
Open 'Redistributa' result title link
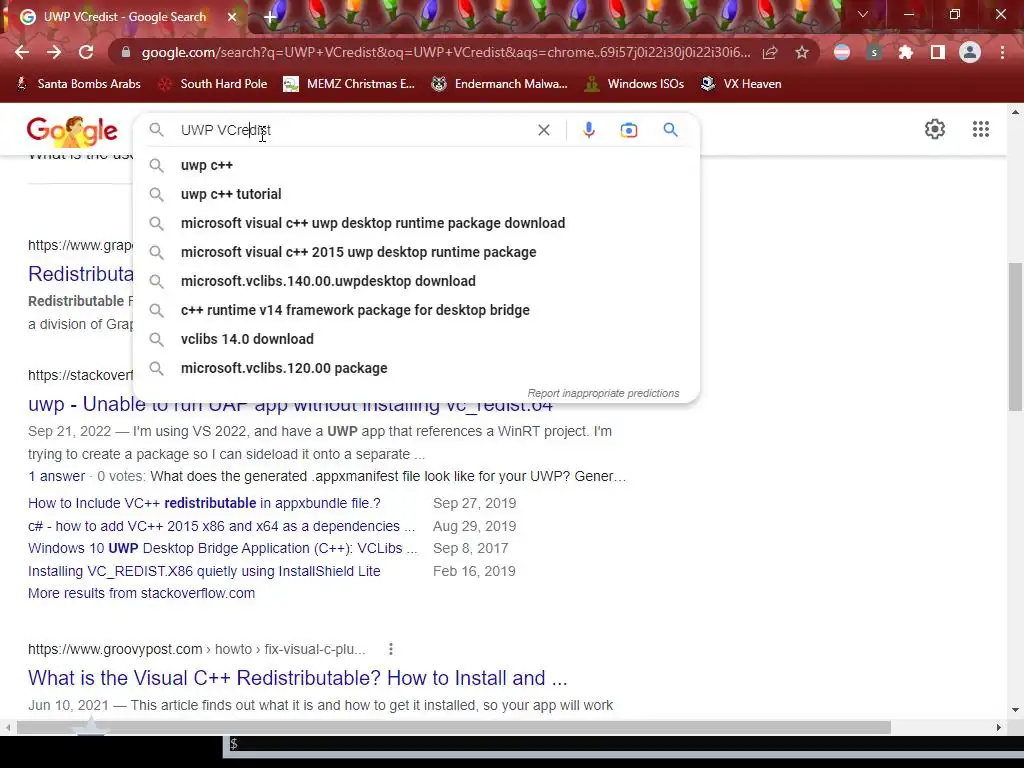click(80, 274)
